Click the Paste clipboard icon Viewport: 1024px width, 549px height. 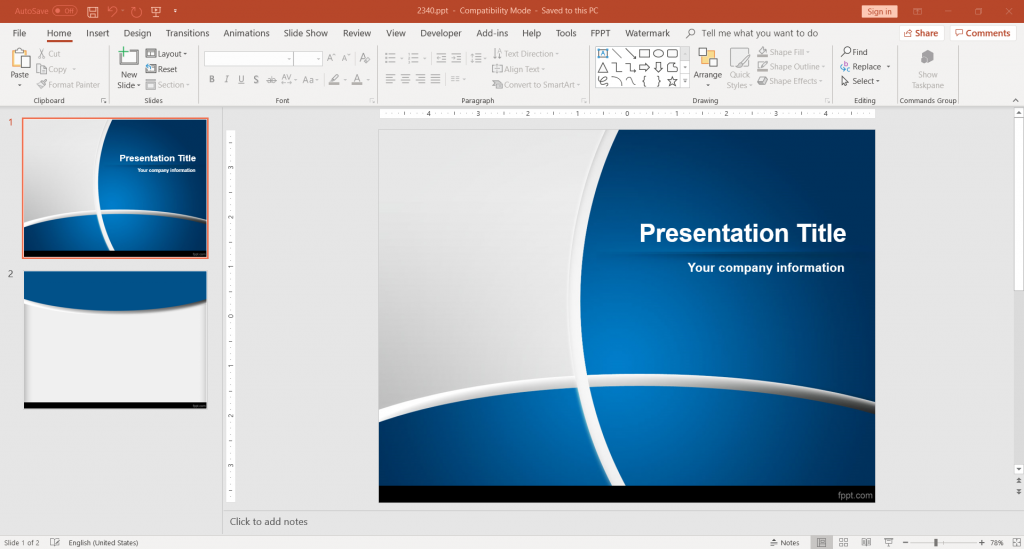(20, 60)
